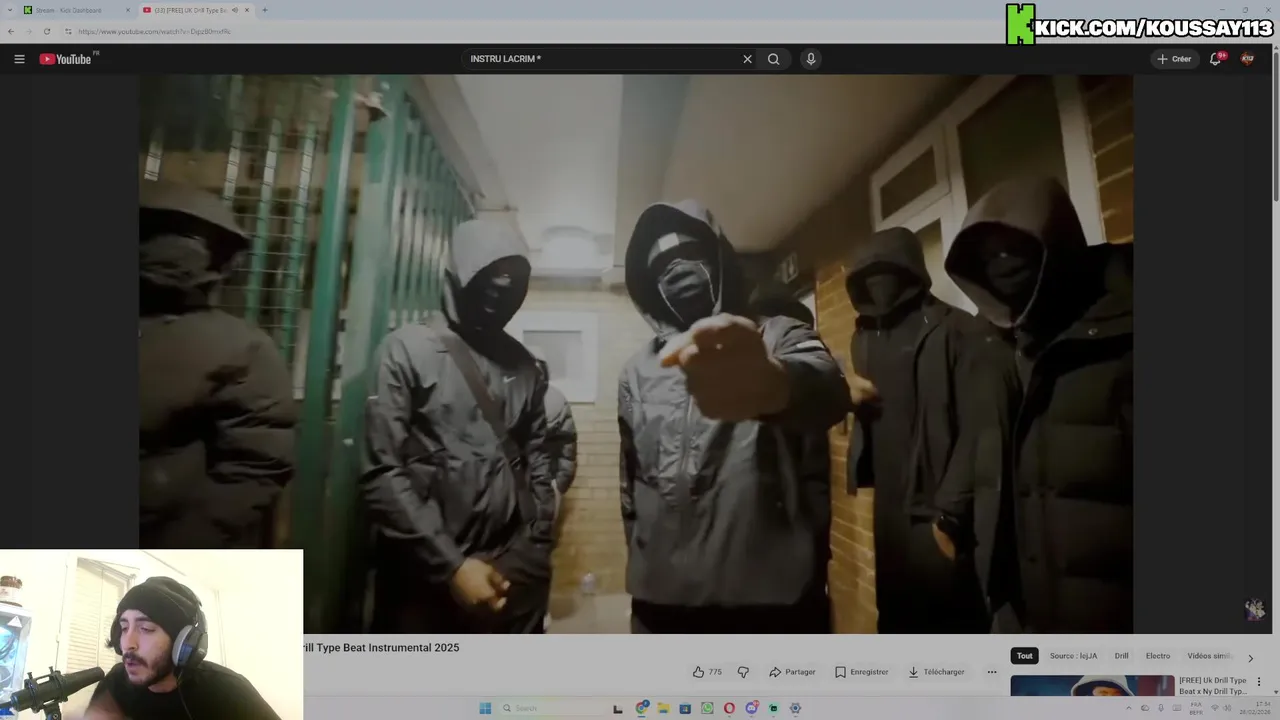
Task: View site information icon in address bar
Action: (x=68, y=31)
